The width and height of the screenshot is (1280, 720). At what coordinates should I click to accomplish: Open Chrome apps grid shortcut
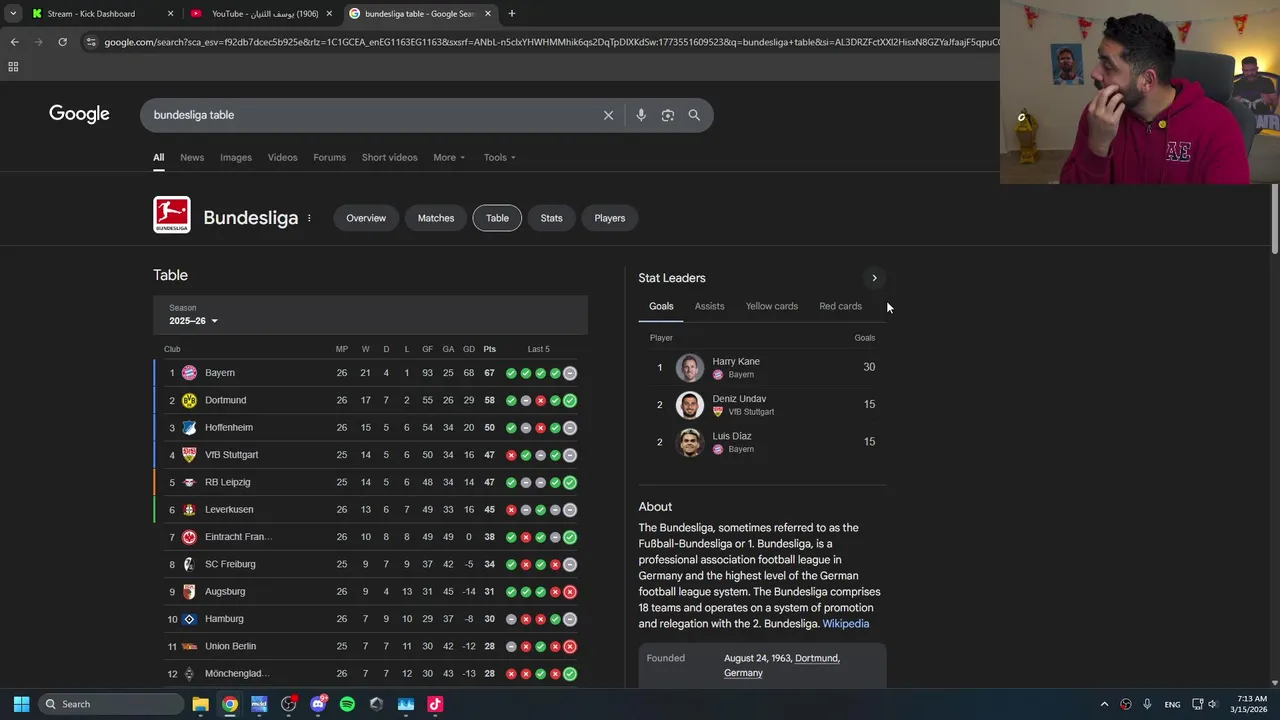tap(13, 67)
